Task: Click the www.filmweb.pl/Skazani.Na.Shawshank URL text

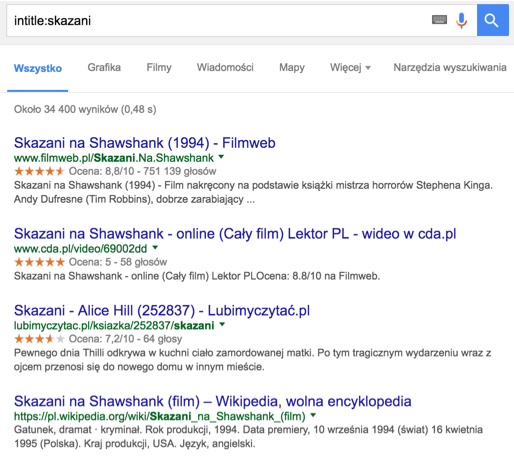Action: click(114, 158)
